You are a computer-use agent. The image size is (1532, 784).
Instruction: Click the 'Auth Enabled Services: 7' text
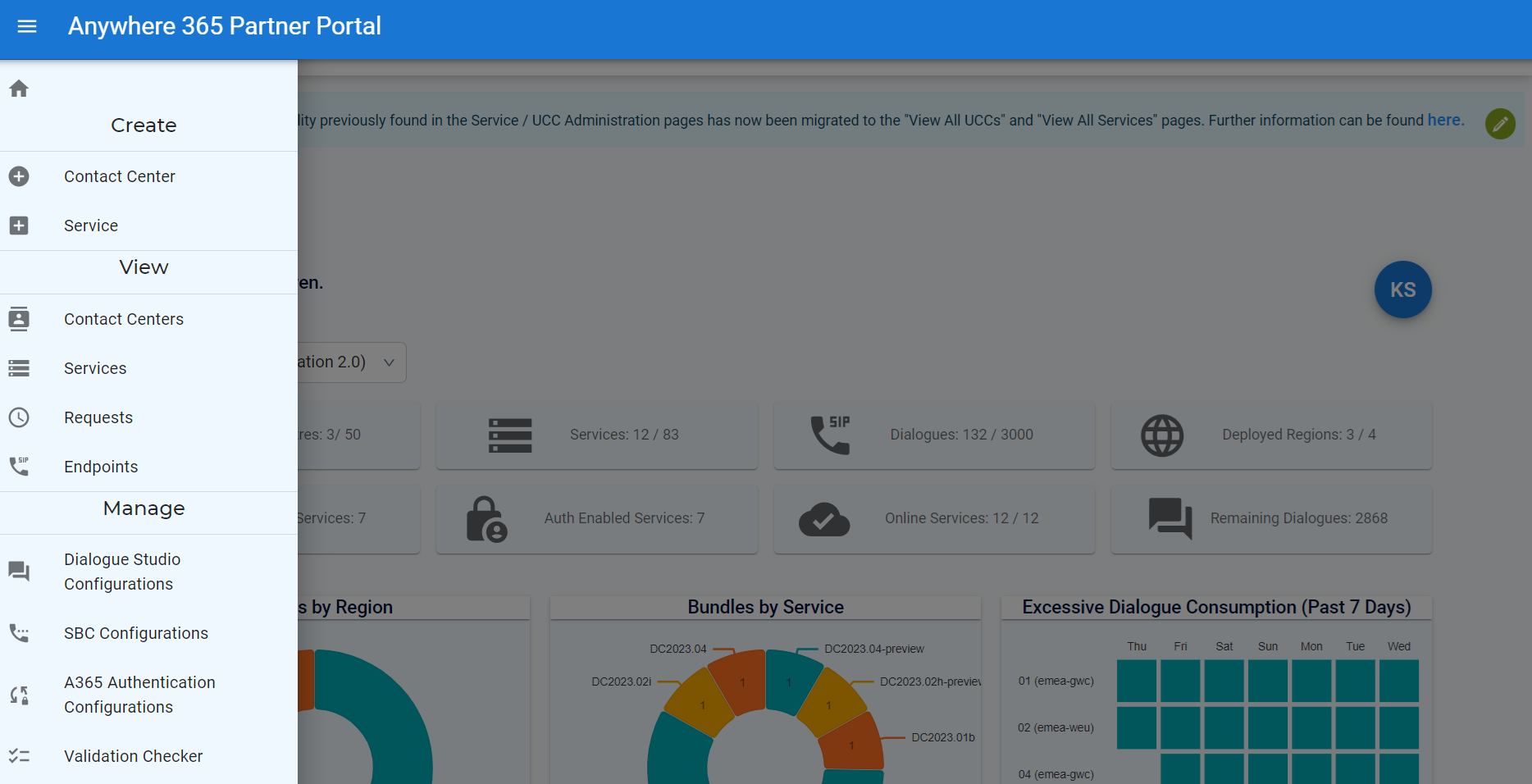[624, 518]
